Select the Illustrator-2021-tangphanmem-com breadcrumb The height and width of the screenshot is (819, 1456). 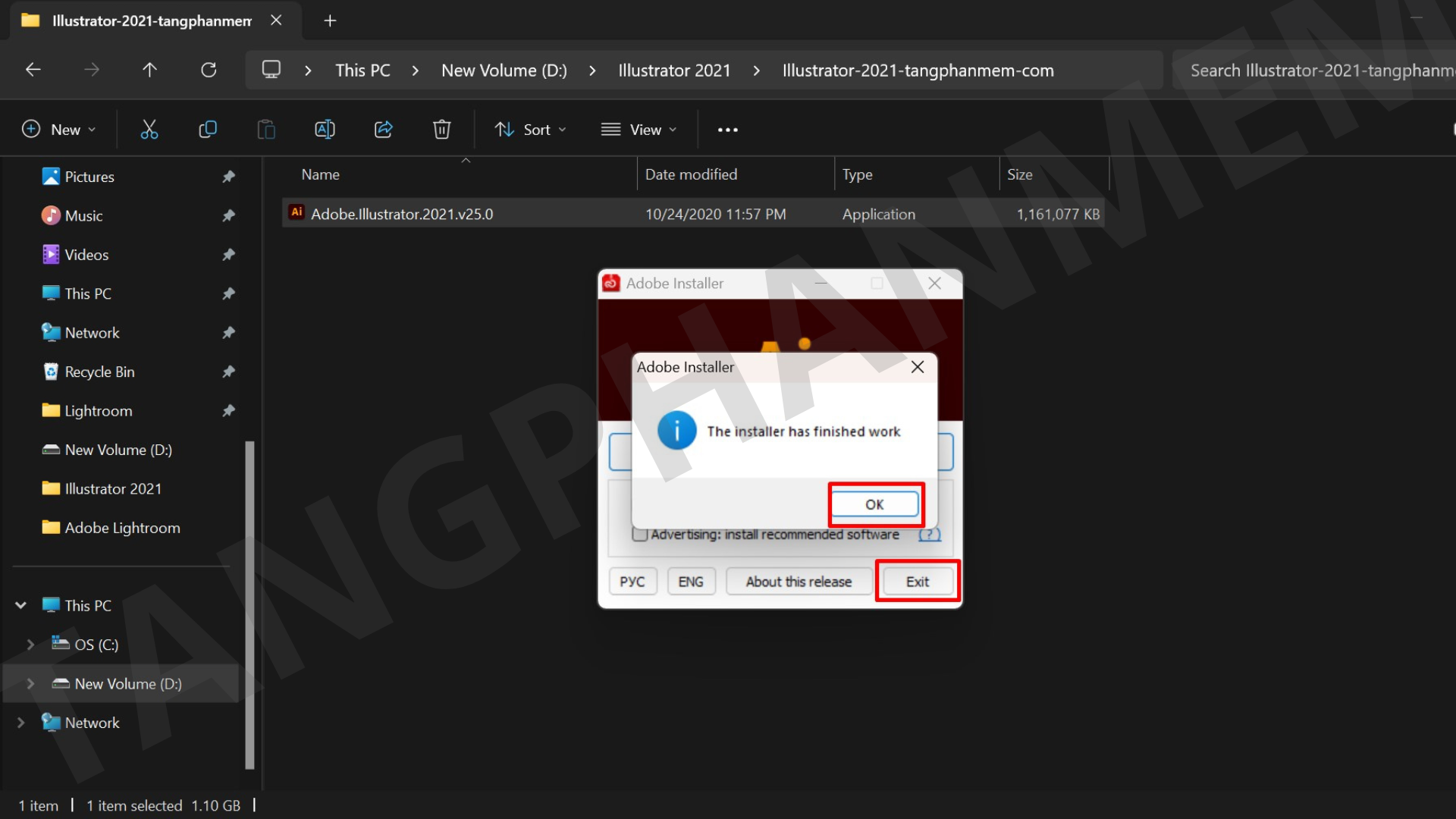pos(918,71)
